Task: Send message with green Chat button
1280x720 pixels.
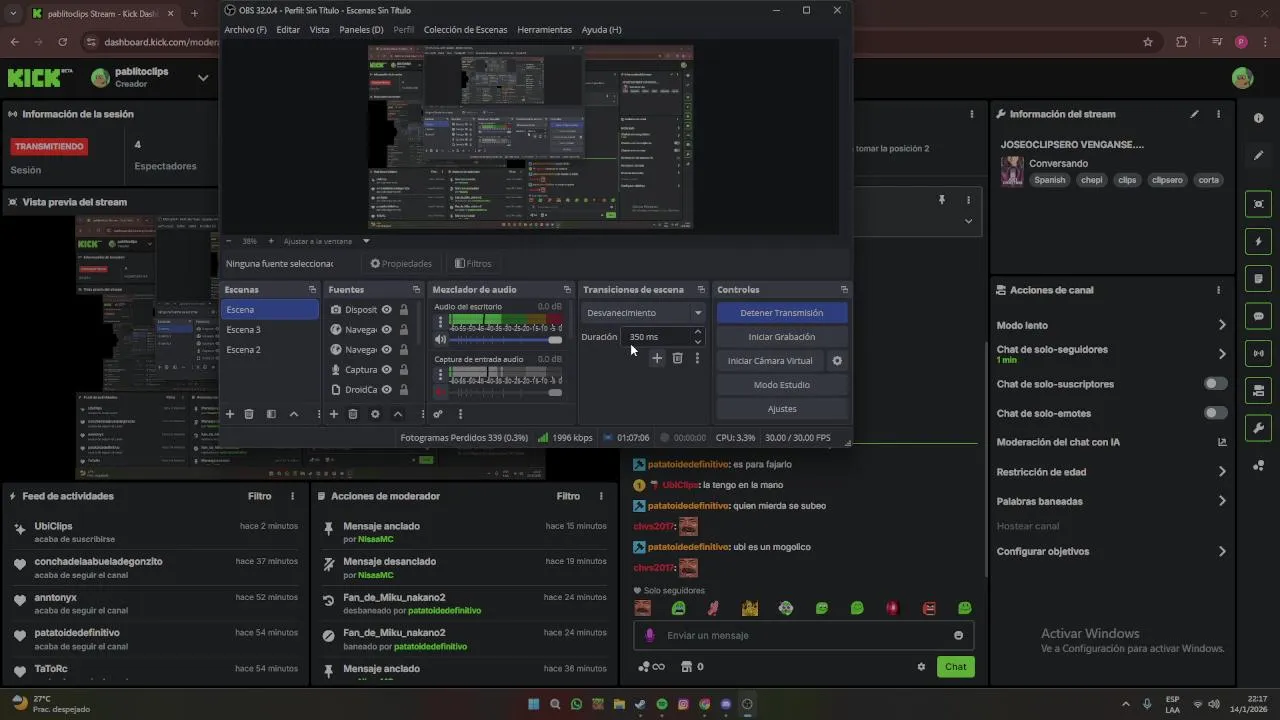Action: coord(956,667)
